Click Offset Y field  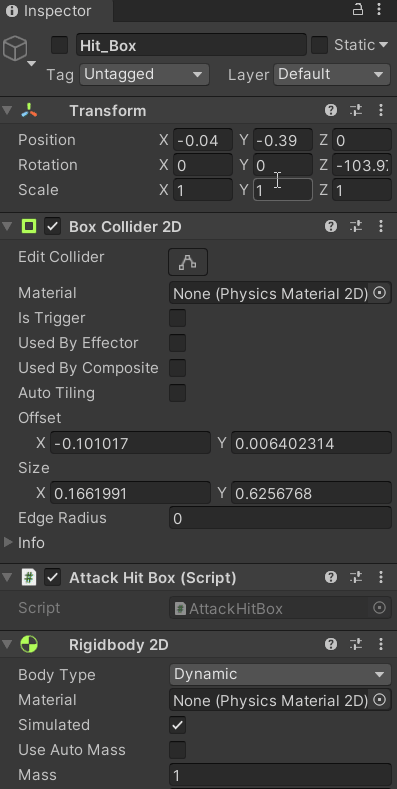tap(311, 443)
